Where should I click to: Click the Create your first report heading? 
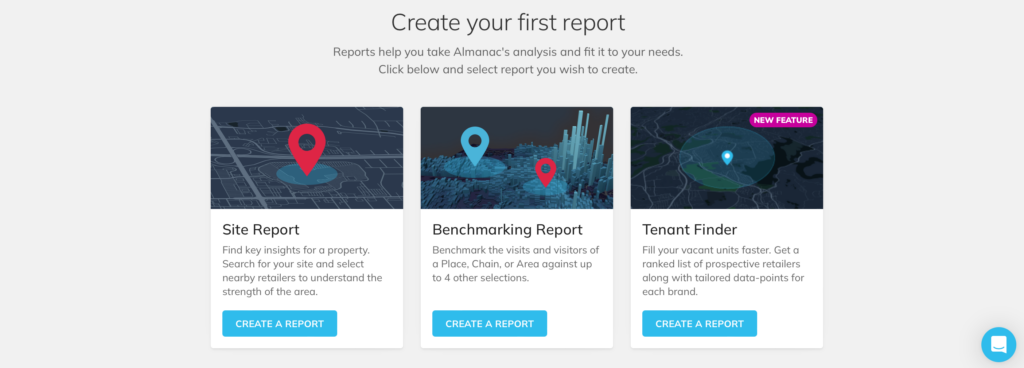[x=508, y=22]
